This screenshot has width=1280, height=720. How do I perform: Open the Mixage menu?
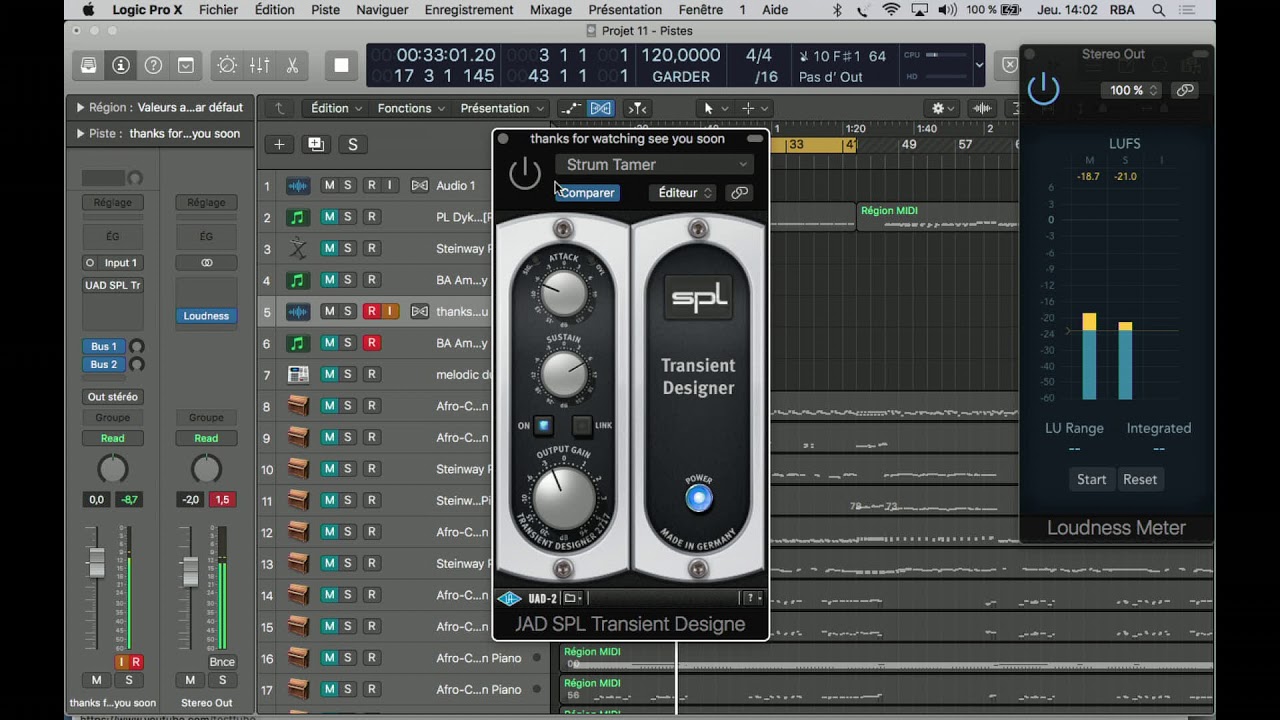(551, 10)
